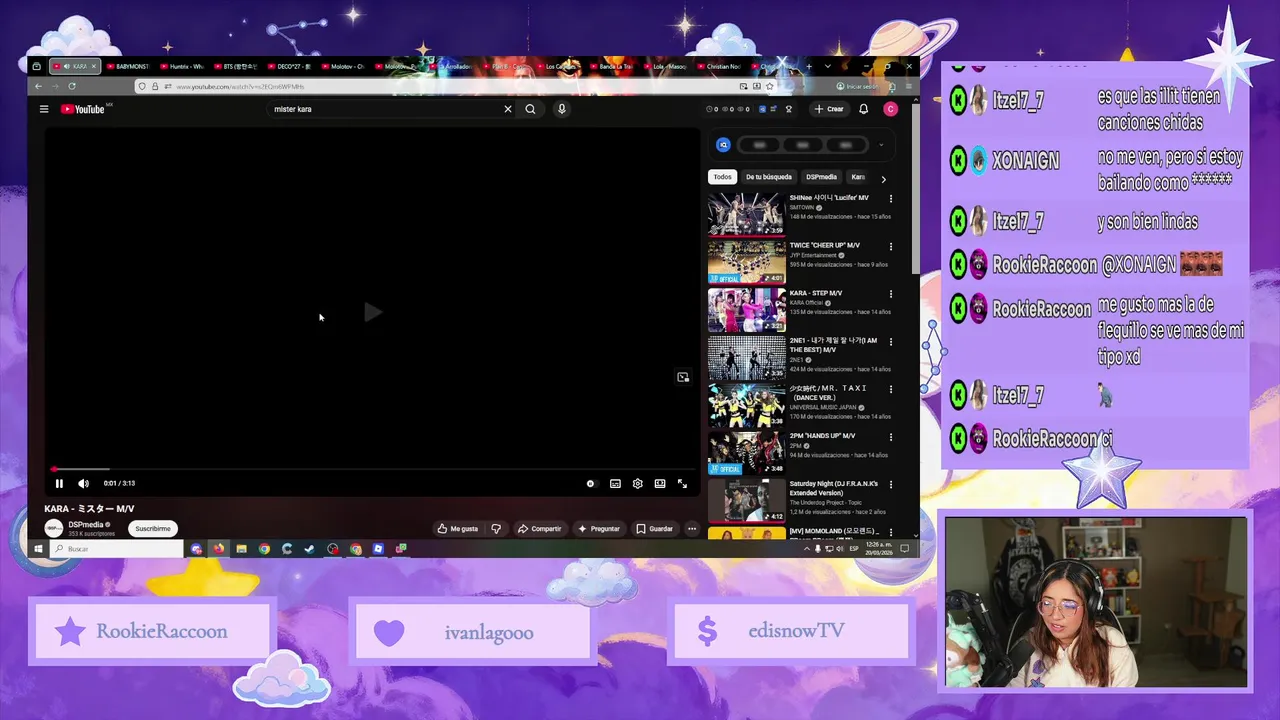Open Steam from the taskbar

(x=309, y=549)
